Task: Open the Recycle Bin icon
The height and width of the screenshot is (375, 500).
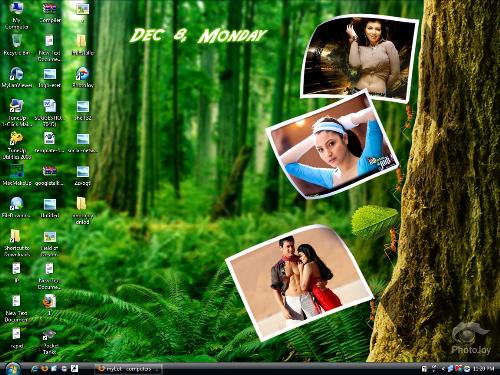Action: click(x=16, y=45)
